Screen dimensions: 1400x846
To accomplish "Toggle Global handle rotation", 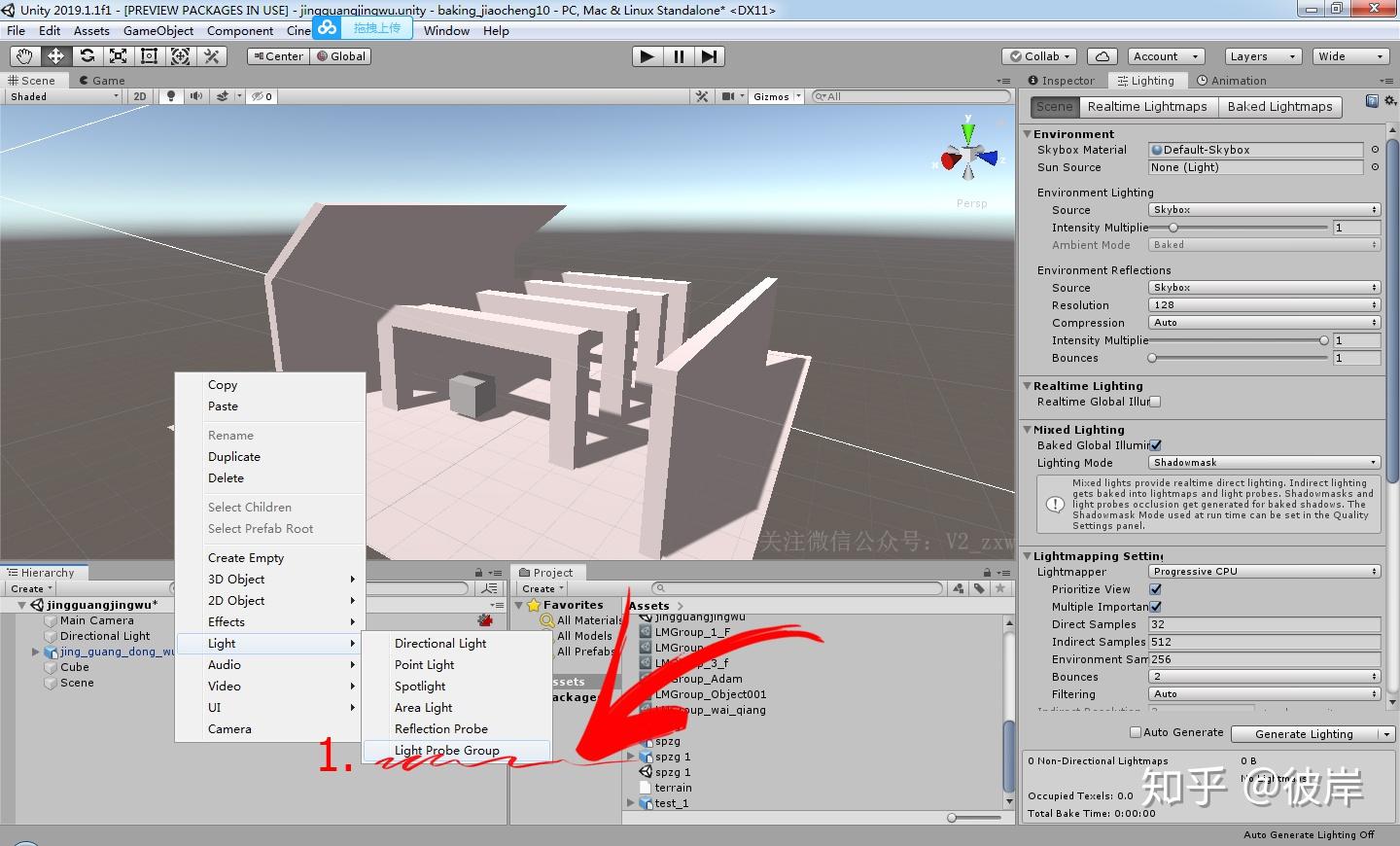I will 341,56.
